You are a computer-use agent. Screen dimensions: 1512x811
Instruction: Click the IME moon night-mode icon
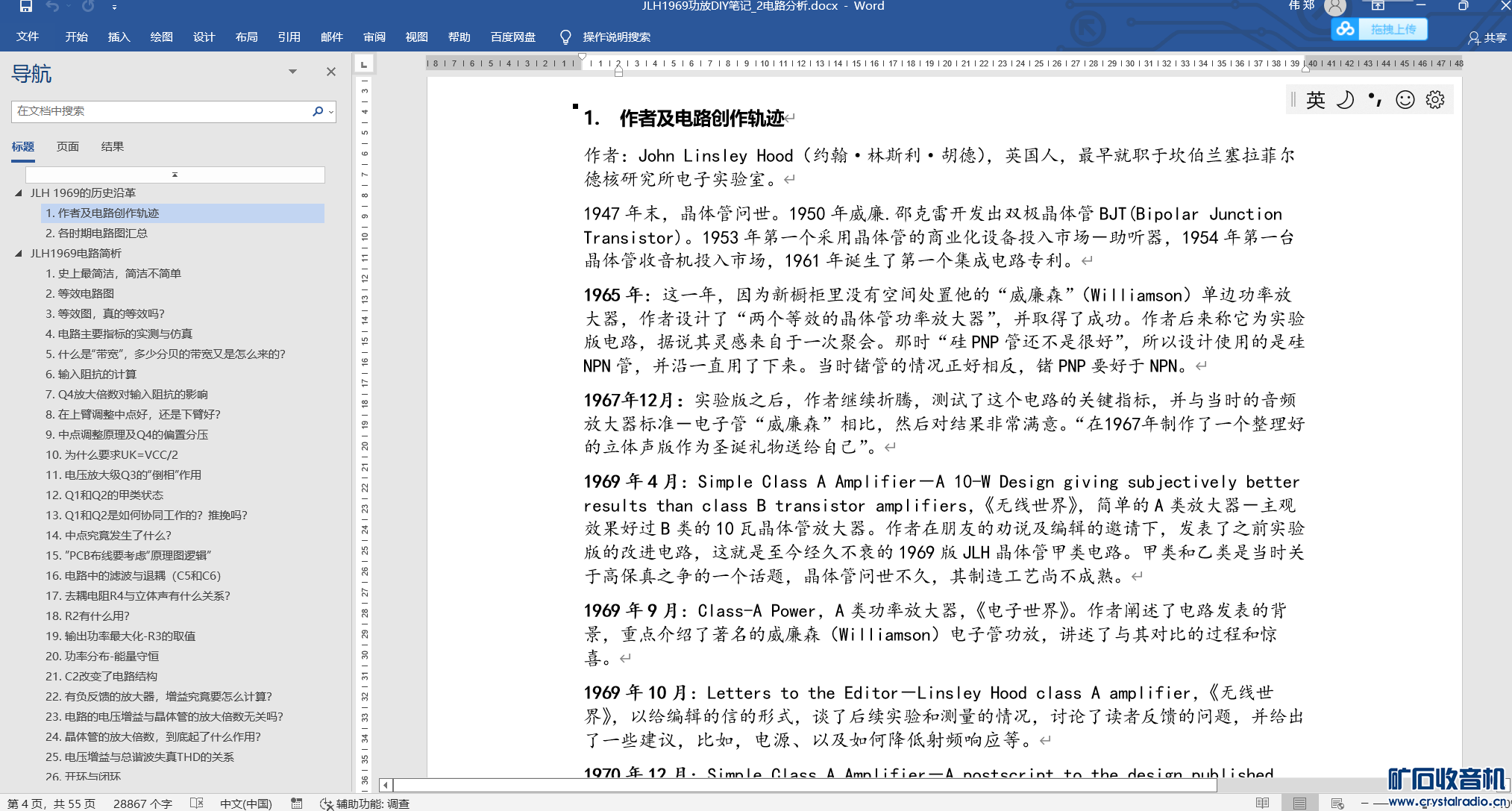tap(1345, 100)
